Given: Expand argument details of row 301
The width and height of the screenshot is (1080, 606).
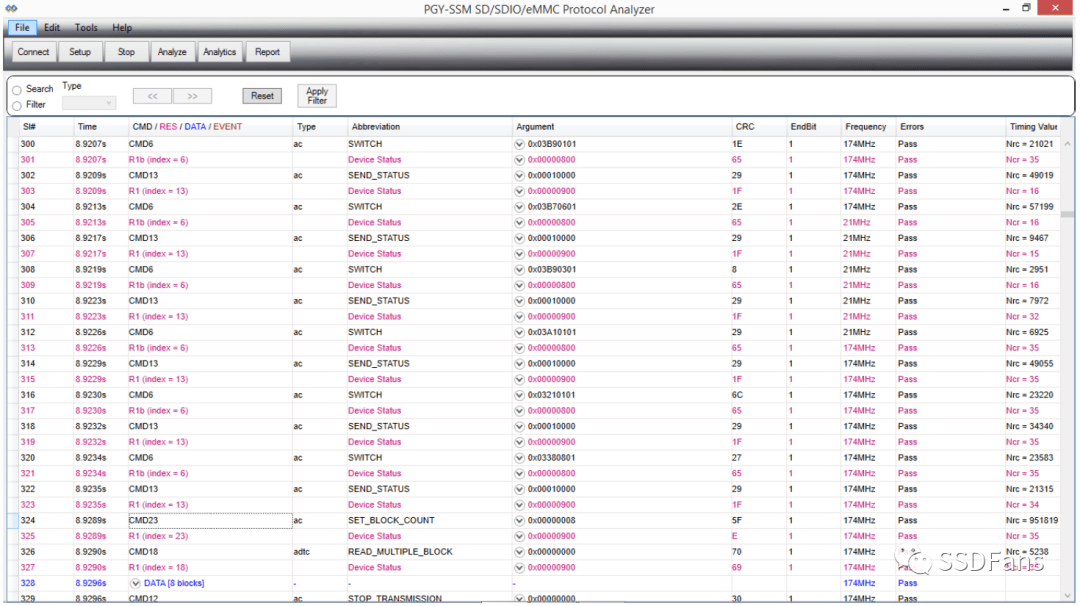Looking at the screenshot, I should coord(519,160).
